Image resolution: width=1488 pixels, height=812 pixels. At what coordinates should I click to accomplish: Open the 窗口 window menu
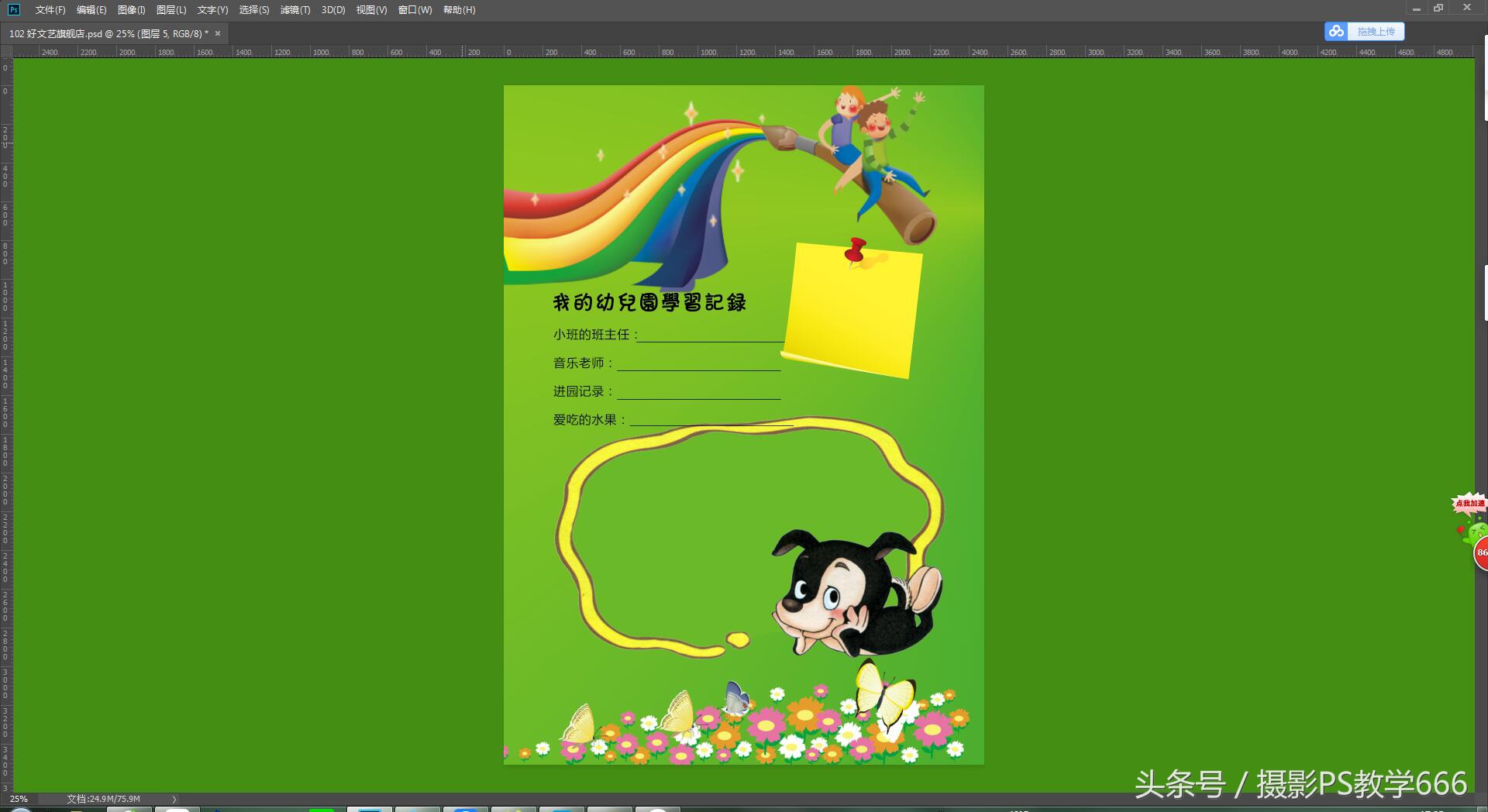coord(415,9)
